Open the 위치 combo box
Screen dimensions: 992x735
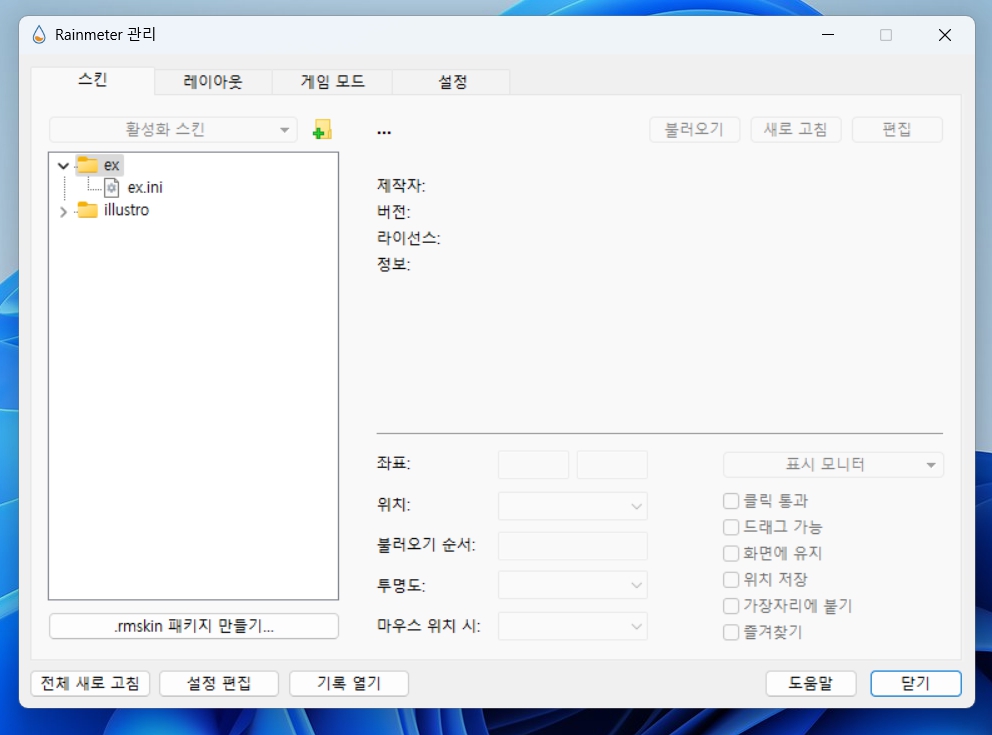click(573, 506)
